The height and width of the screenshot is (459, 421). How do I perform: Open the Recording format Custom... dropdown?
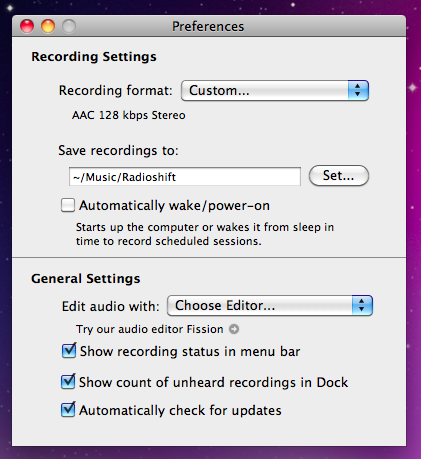click(x=275, y=90)
